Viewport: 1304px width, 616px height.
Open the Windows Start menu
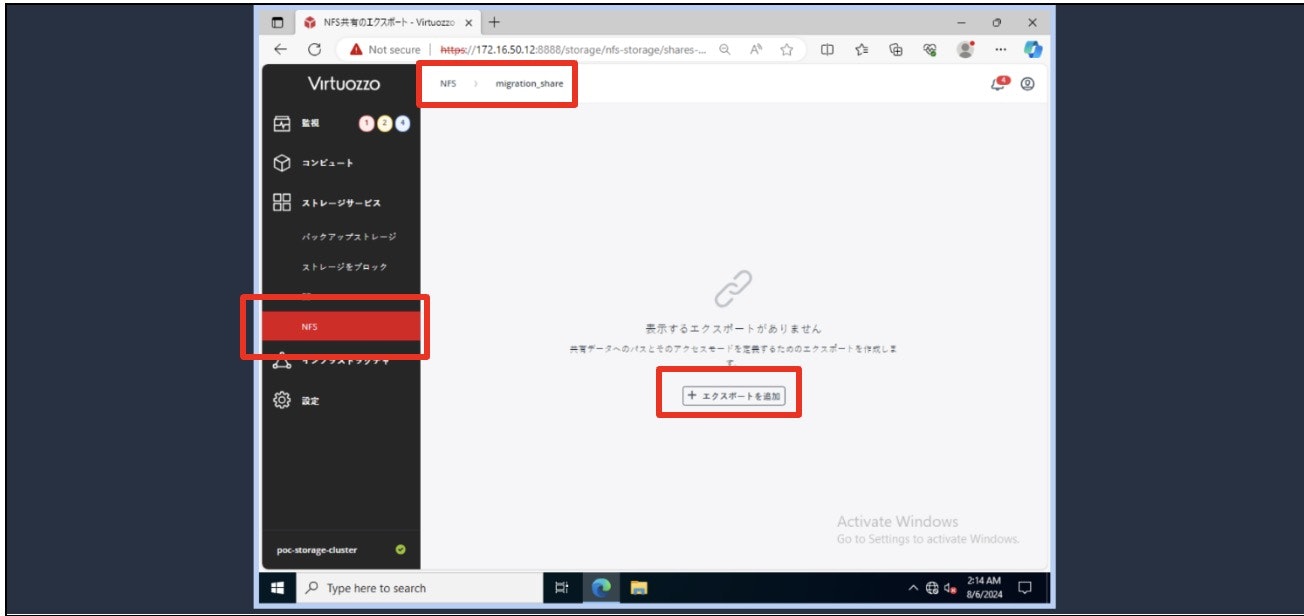tap(276, 588)
